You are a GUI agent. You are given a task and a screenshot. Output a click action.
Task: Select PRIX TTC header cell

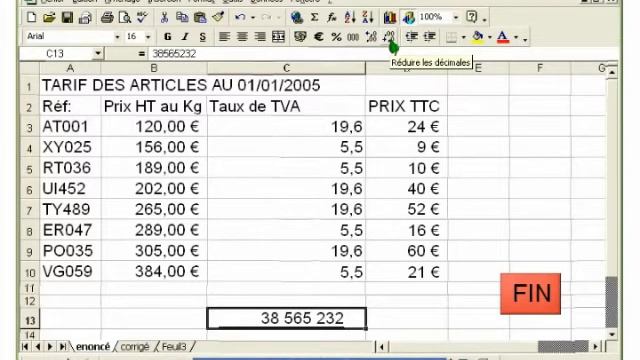[406, 106]
